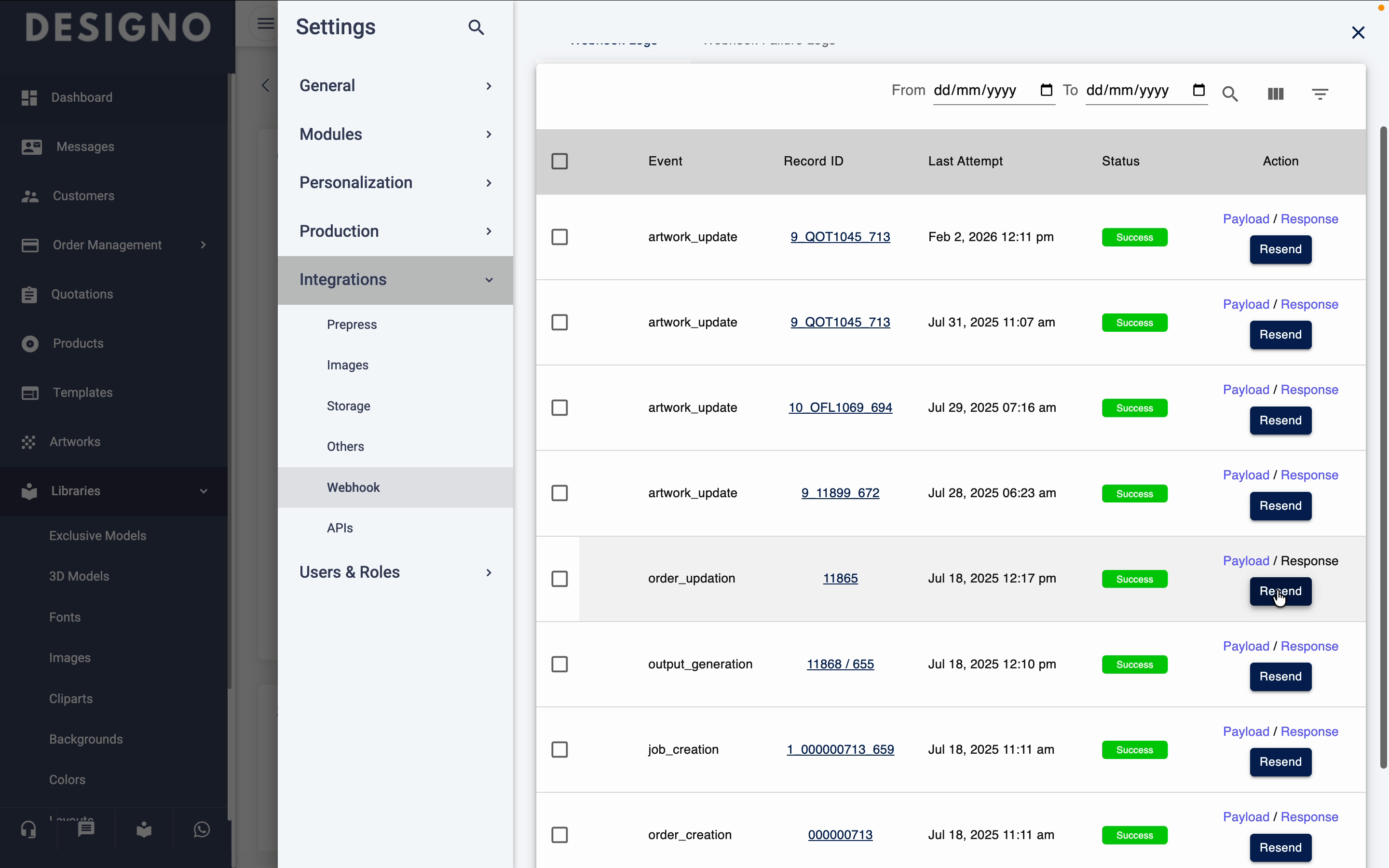This screenshot has width=1389, height=868.
Task: Go to Customers in the sidebar
Action: [83, 196]
